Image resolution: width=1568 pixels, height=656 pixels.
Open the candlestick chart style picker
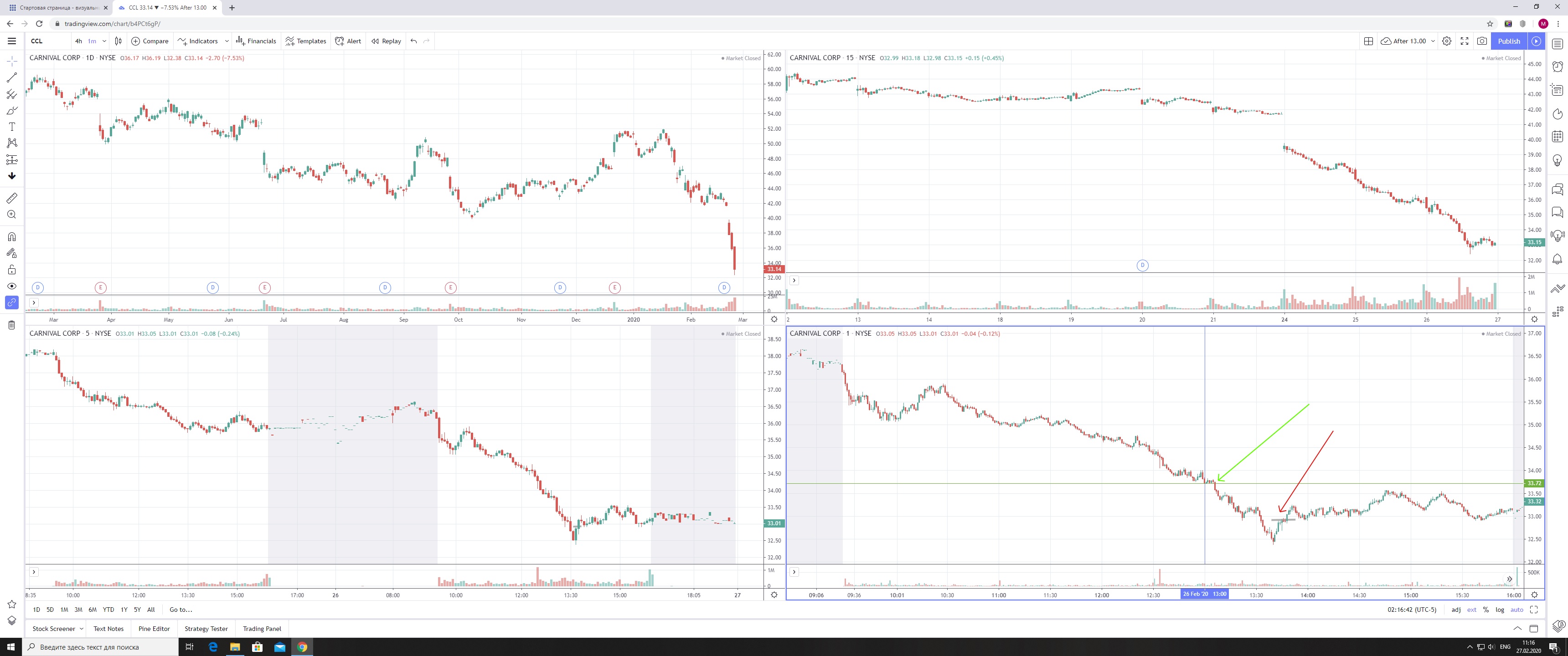[118, 41]
